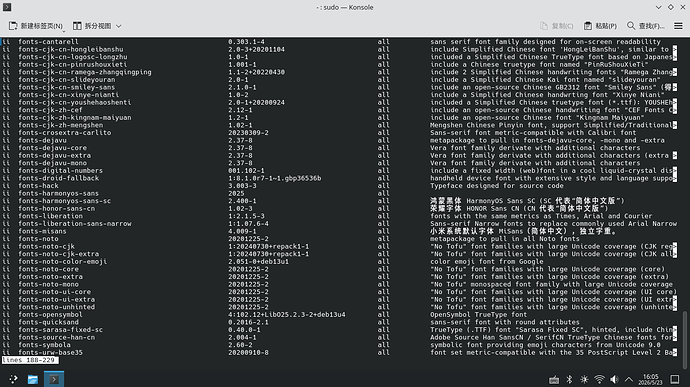Screen dimensions: 690x387
Task: Click the fonts-noto-color-emoji package name
Action: (x=62, y=262)
